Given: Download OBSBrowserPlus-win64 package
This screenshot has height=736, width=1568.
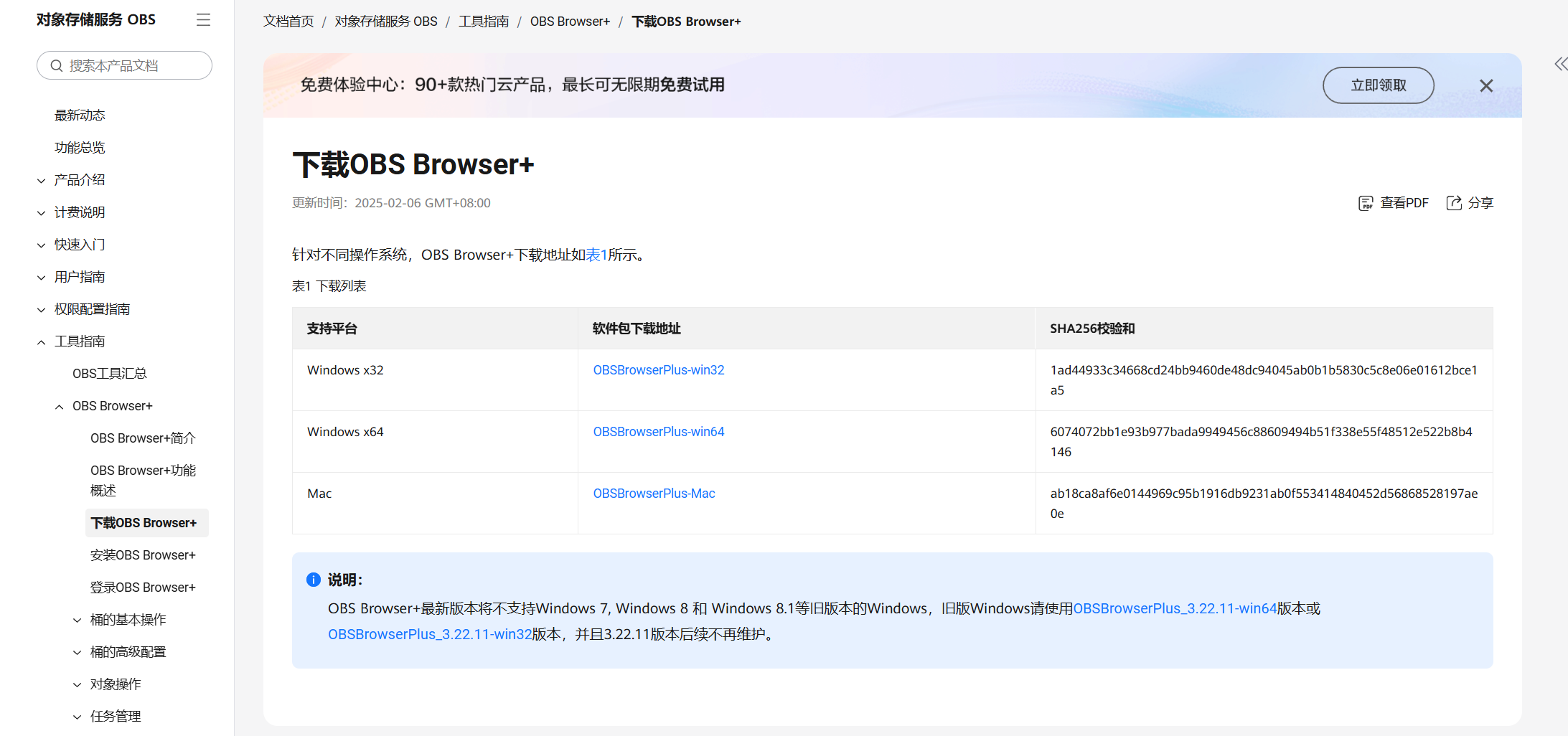Looking at the screenshot, I should 658,431.
